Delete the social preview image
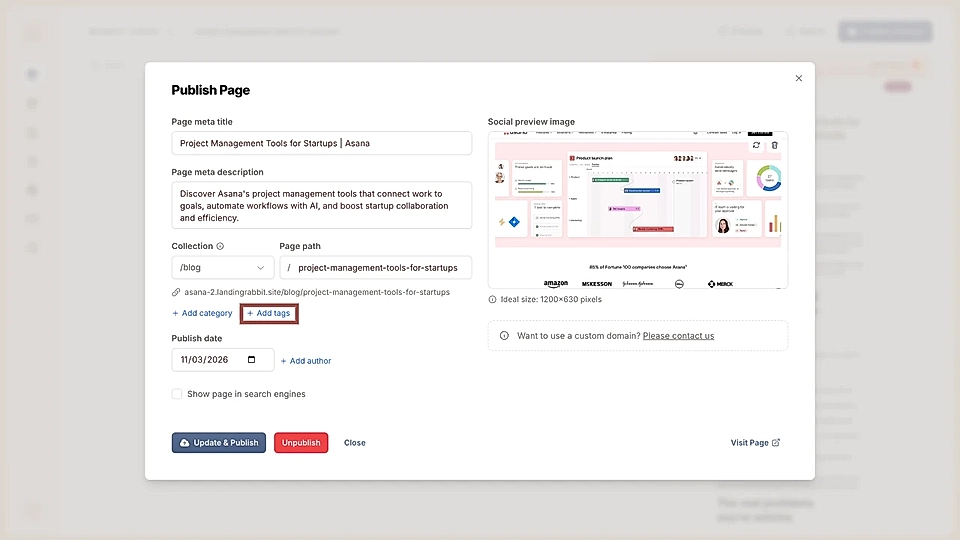Viewport: 960px width, 540px height. tap(774, 145)
